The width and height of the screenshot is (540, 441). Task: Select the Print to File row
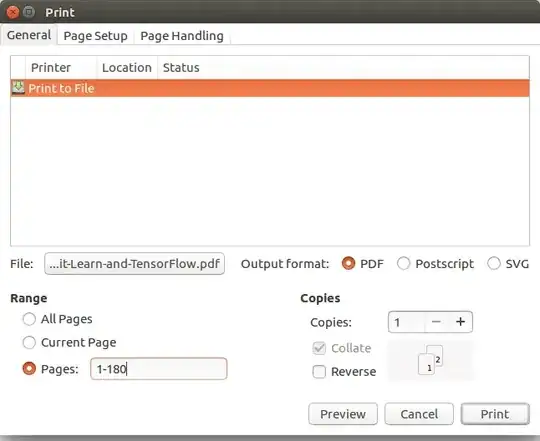[270, 88]
